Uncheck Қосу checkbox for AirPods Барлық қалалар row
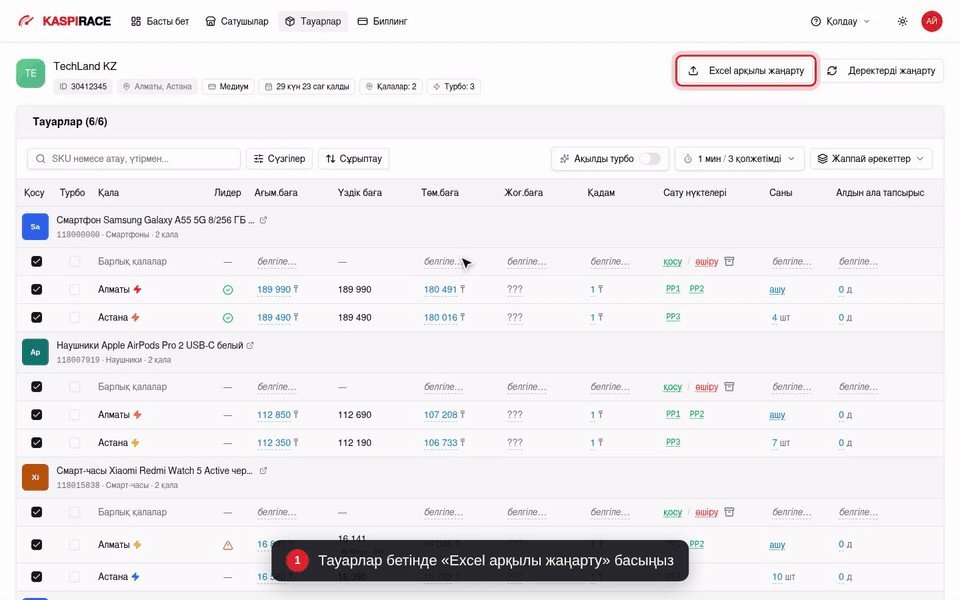The height and width of the screenshot is (600, 960). [x=37, y=387]
